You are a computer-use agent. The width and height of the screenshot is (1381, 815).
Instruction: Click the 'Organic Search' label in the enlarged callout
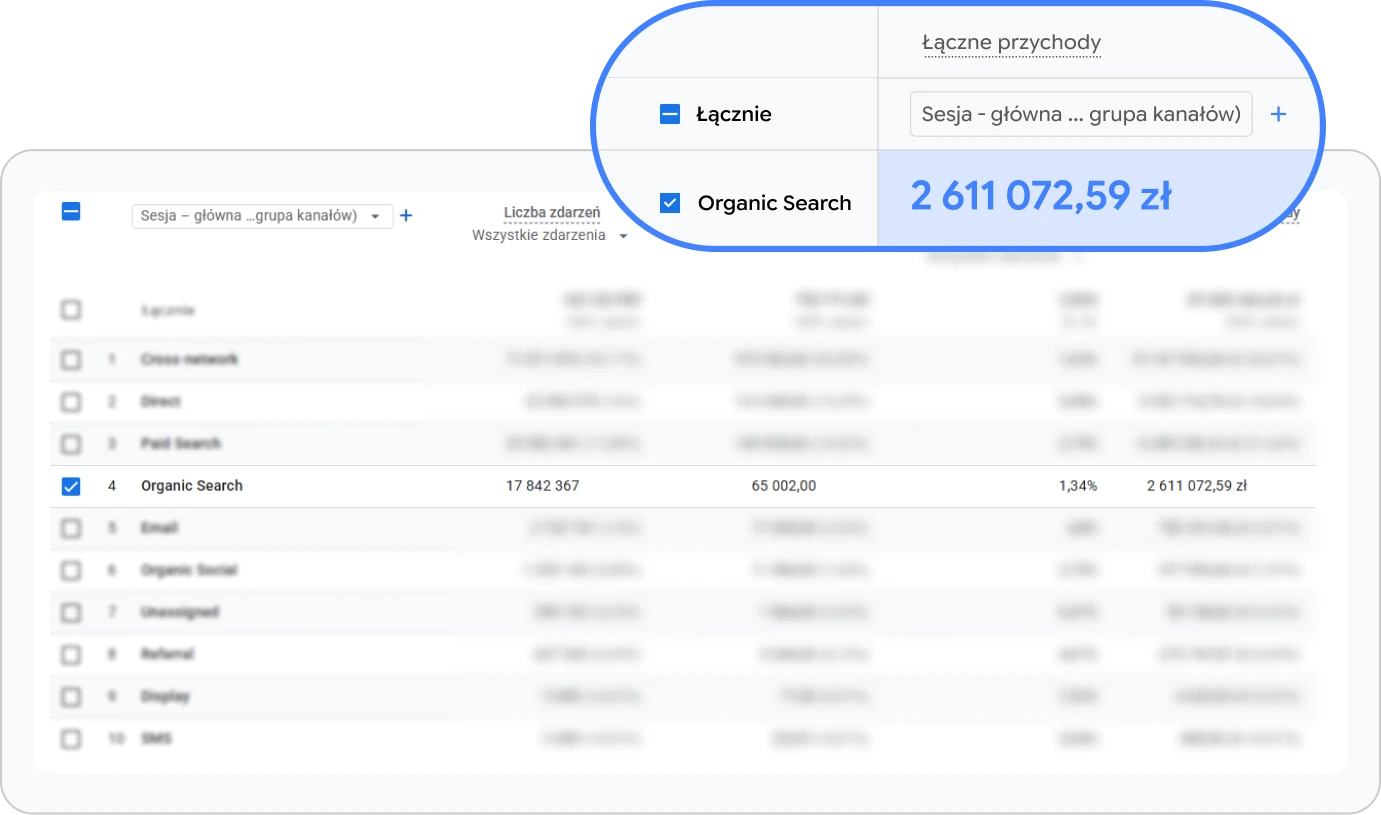pos(775,203)
